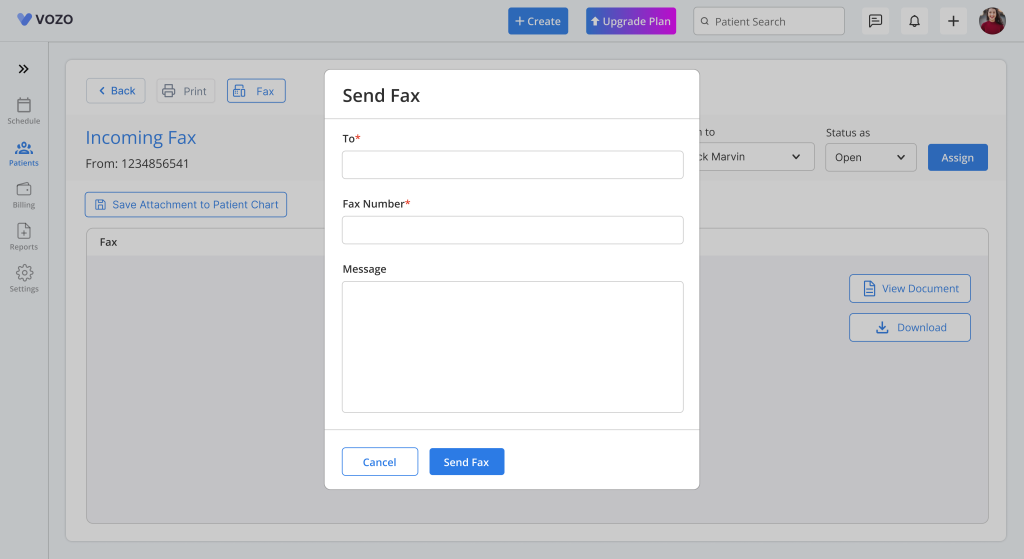Expand the sidebar with double-chevron icon

pos(23,69)
